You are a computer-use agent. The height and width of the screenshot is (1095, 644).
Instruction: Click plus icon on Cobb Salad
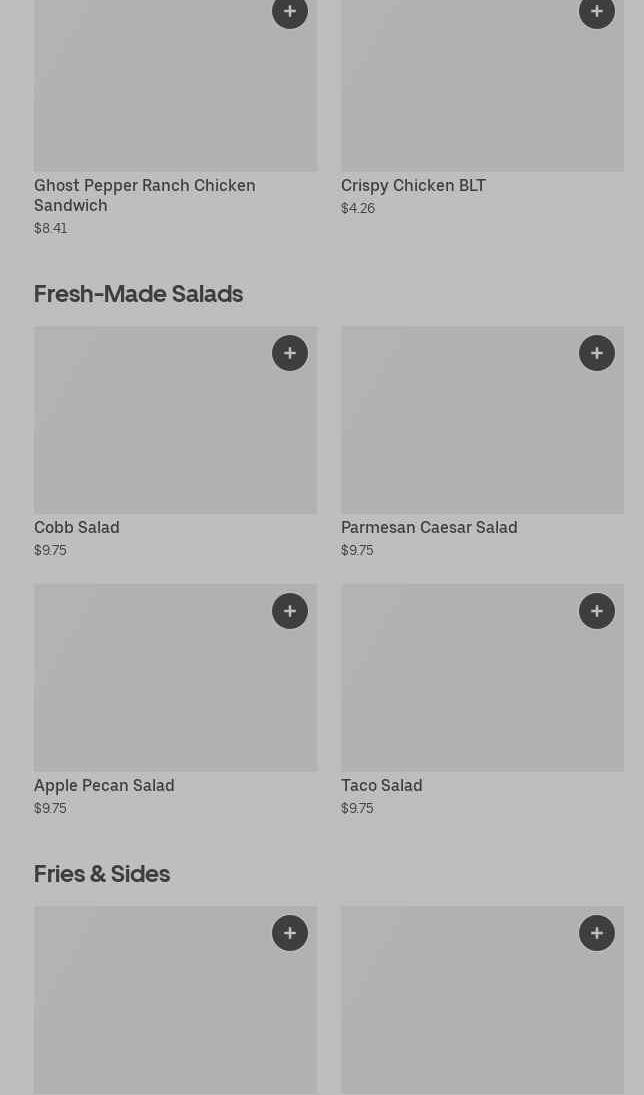tap(289, 353)
